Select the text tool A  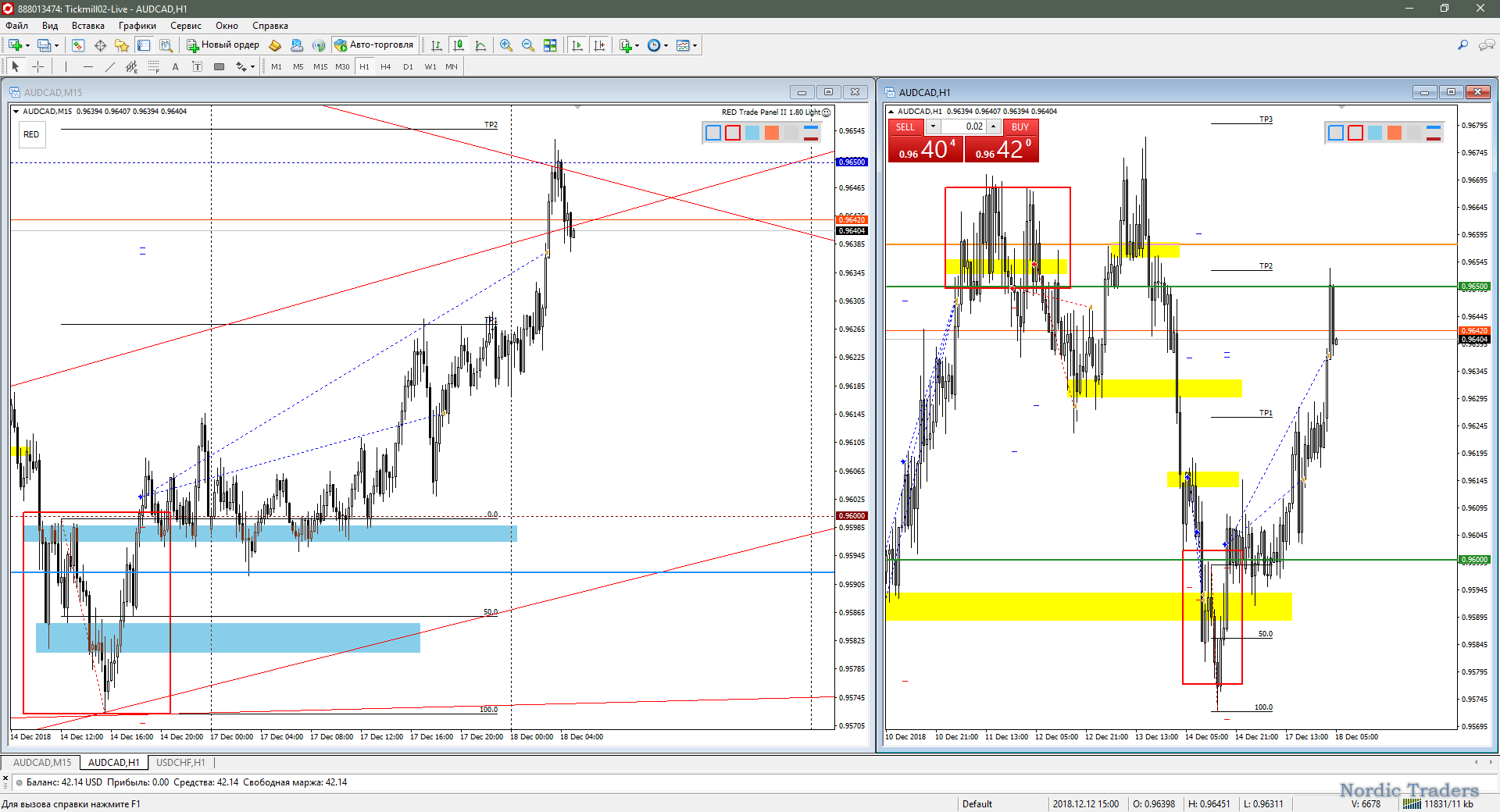176,67
